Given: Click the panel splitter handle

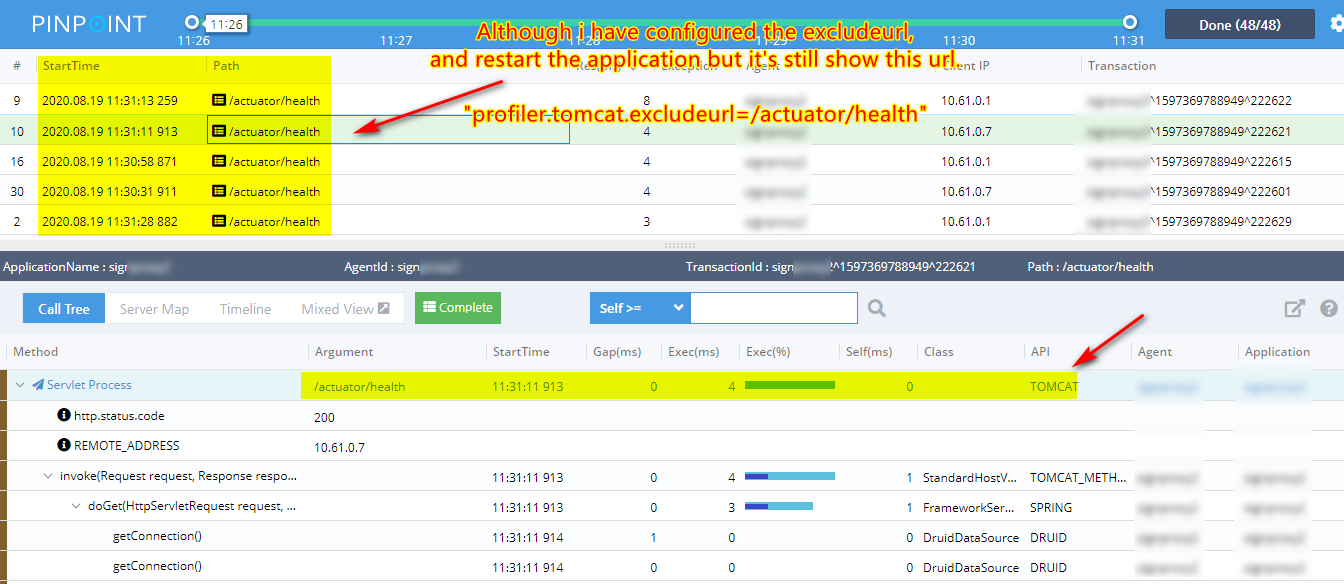Looking at the screenshot, I should pos(679,245).
